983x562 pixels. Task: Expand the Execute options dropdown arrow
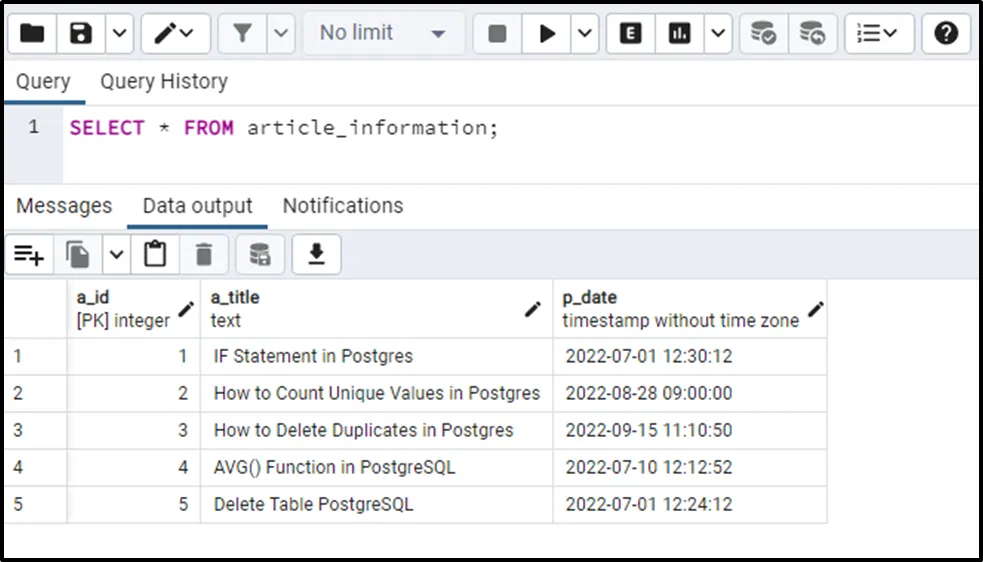tap(584, 33)
